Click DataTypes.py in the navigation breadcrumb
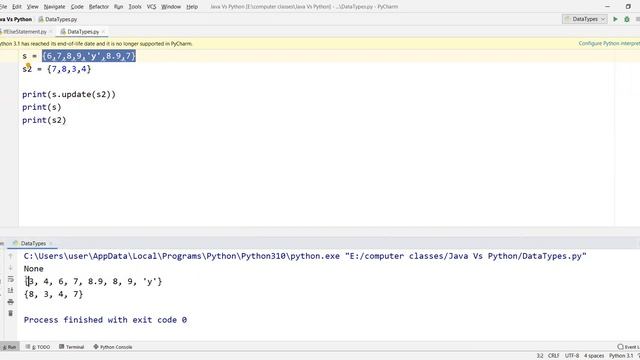This screenshot has width=640, height=360. point(58,19)
